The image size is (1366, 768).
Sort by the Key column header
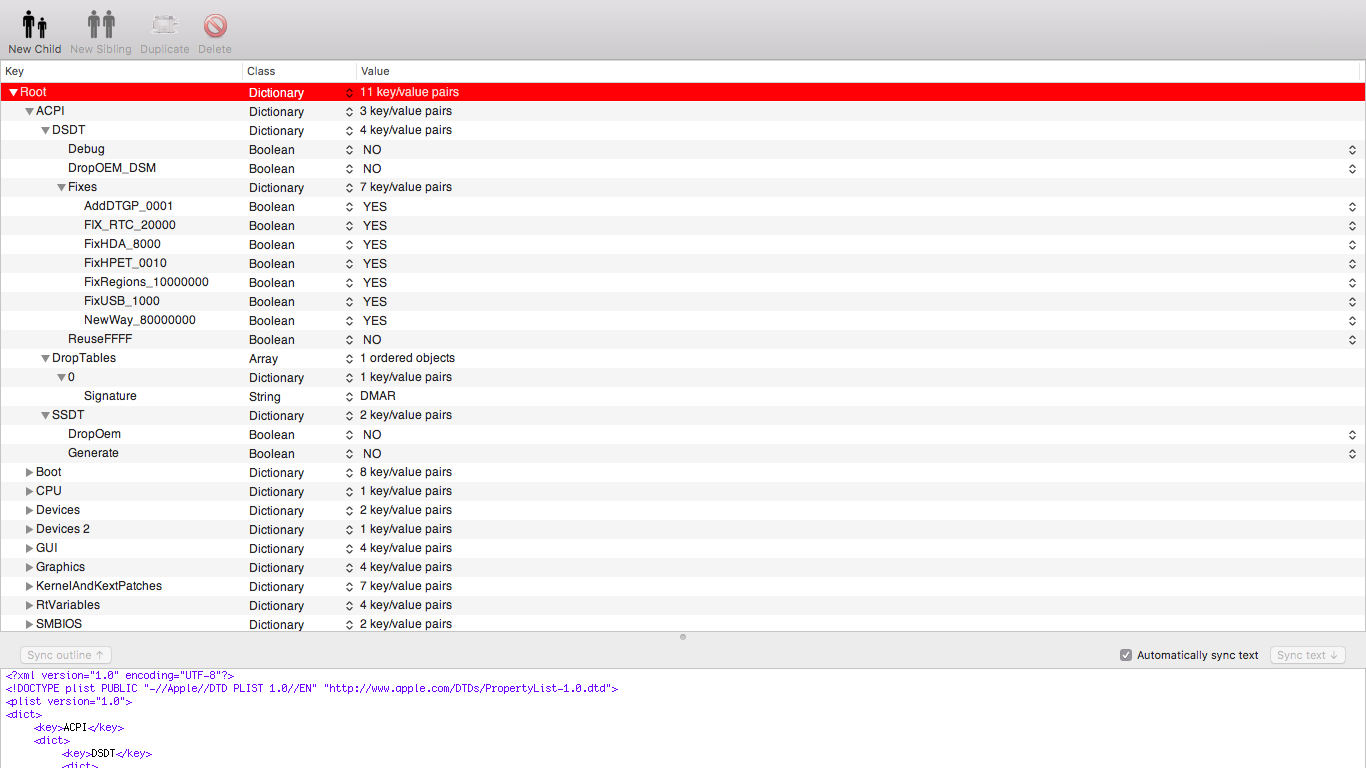pyautogui.click(x=121, y=72)
